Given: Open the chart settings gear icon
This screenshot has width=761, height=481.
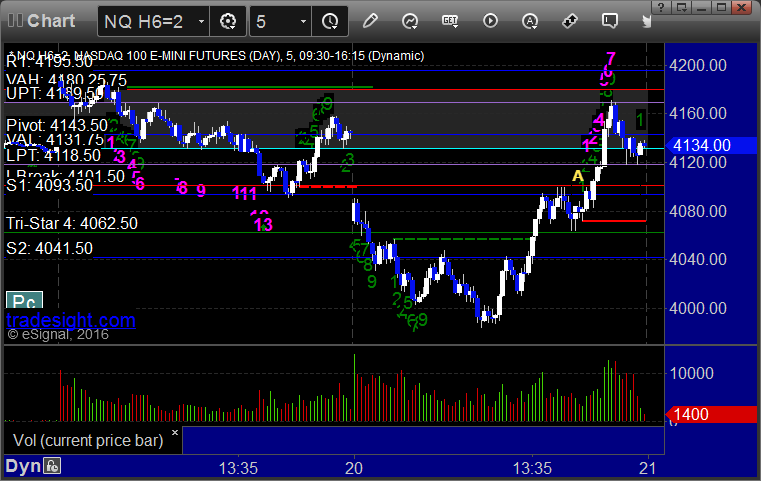Looking at the screenshot, I should 228,21.
